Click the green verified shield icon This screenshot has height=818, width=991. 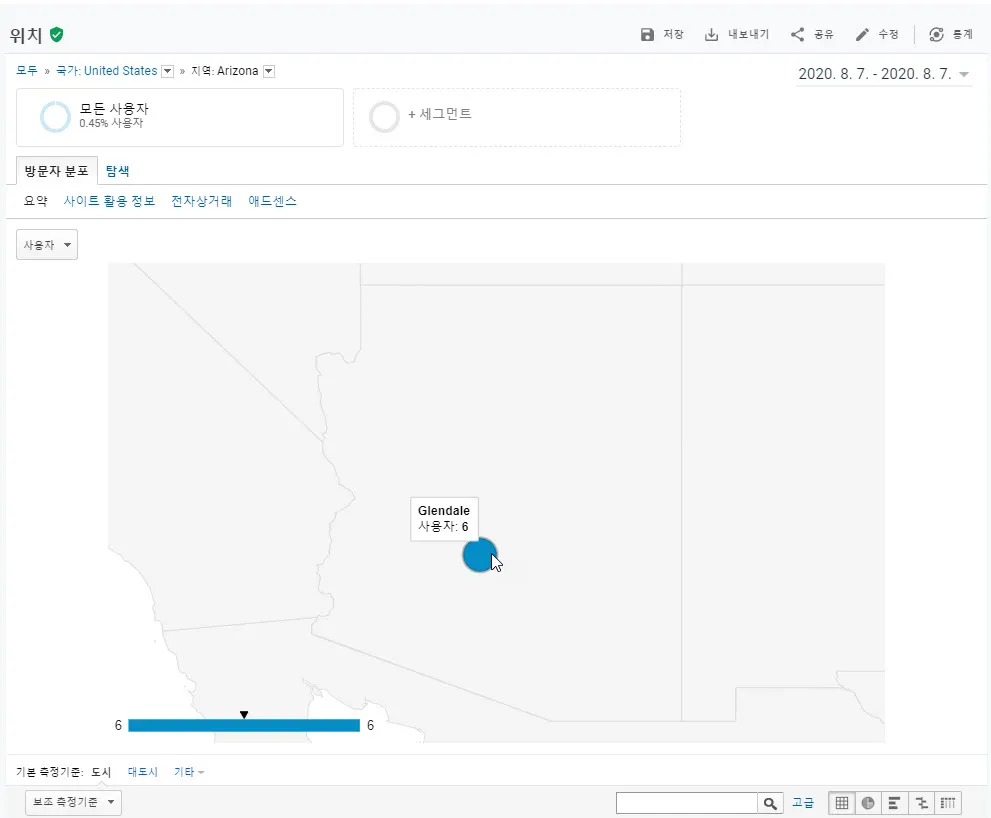[57, 35]
